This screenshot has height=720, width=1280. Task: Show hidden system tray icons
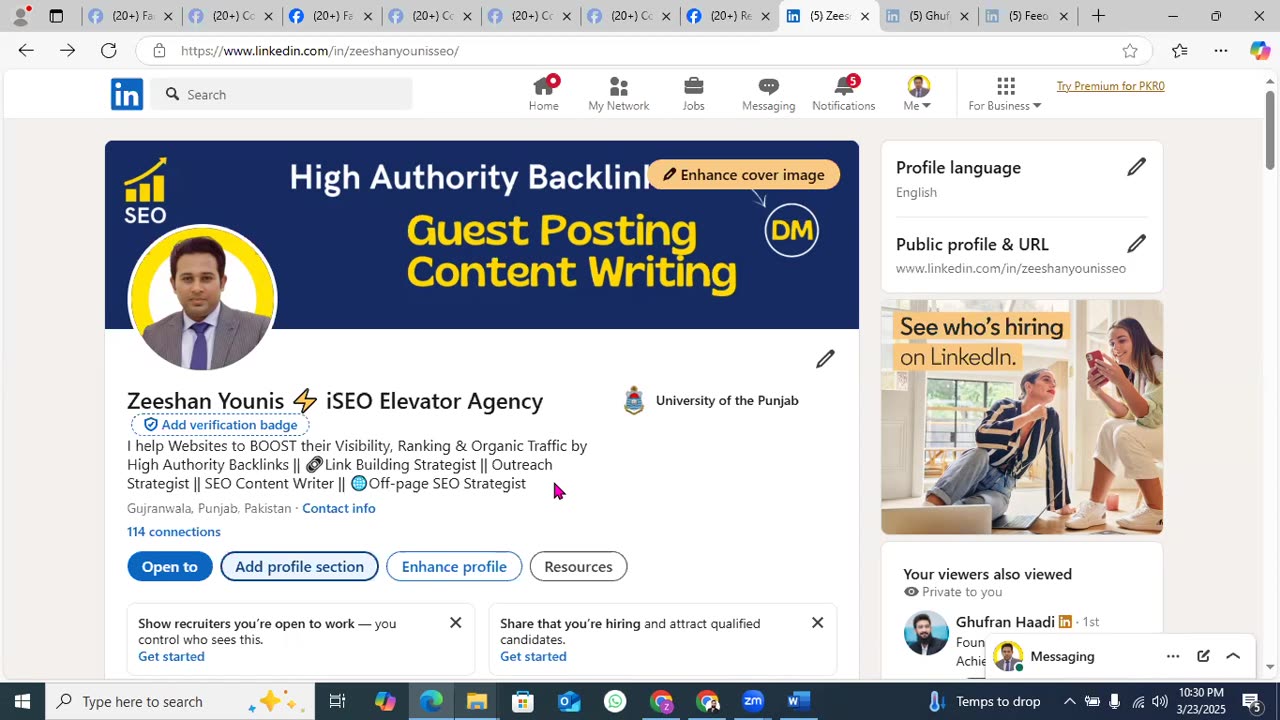1069,701
